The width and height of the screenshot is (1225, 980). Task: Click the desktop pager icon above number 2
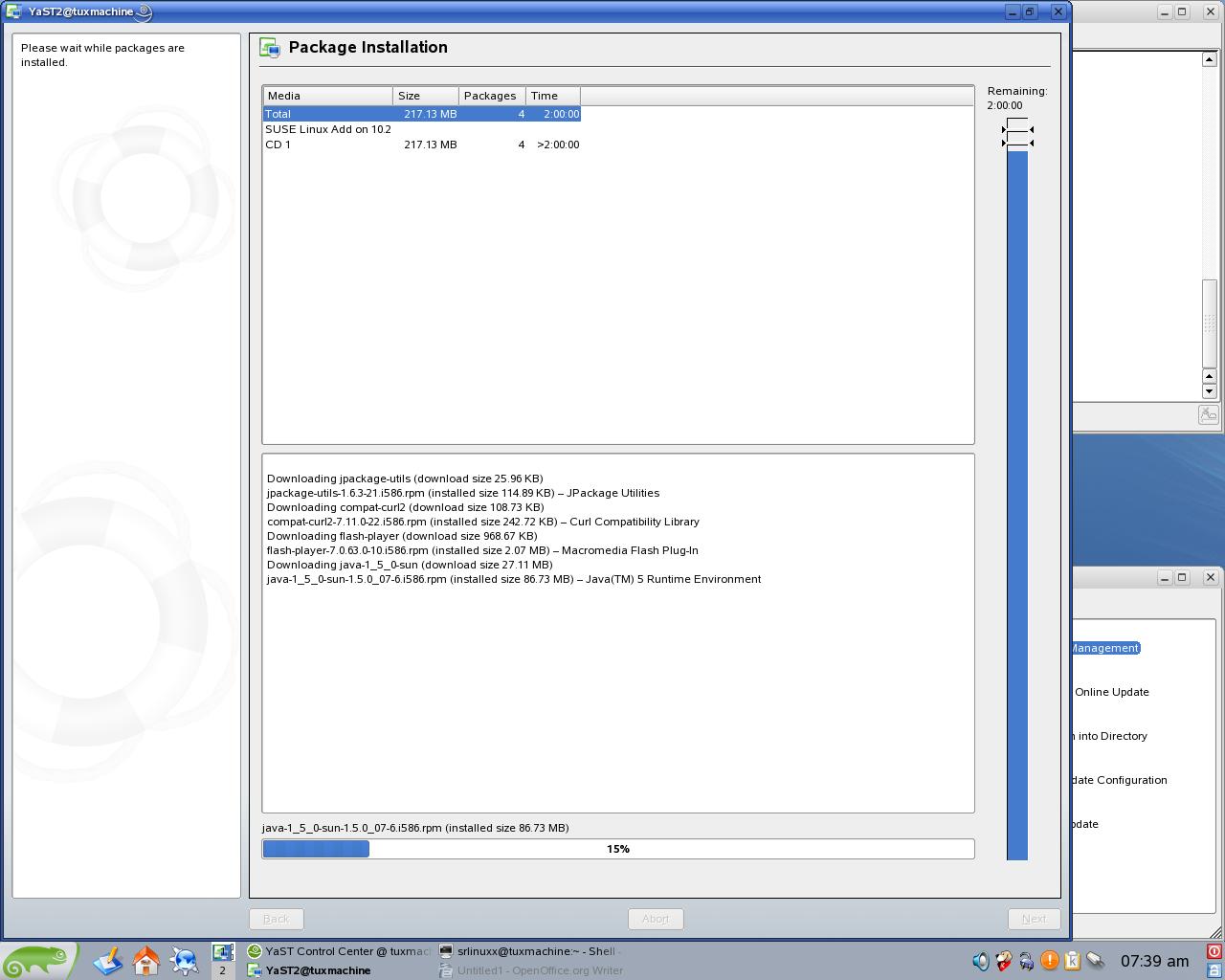point(223,952)
